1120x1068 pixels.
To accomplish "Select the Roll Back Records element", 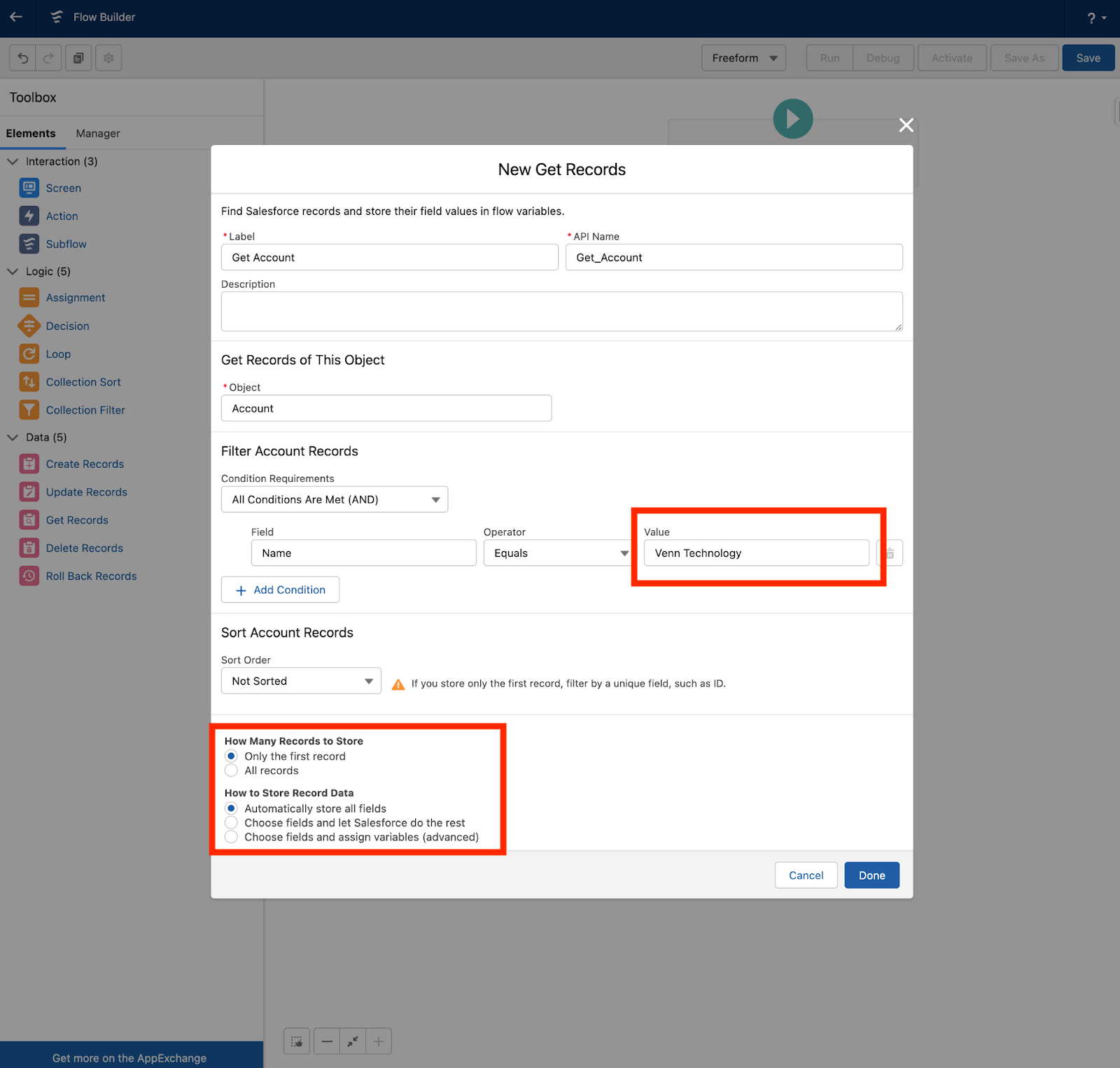I will coord(91,576).
